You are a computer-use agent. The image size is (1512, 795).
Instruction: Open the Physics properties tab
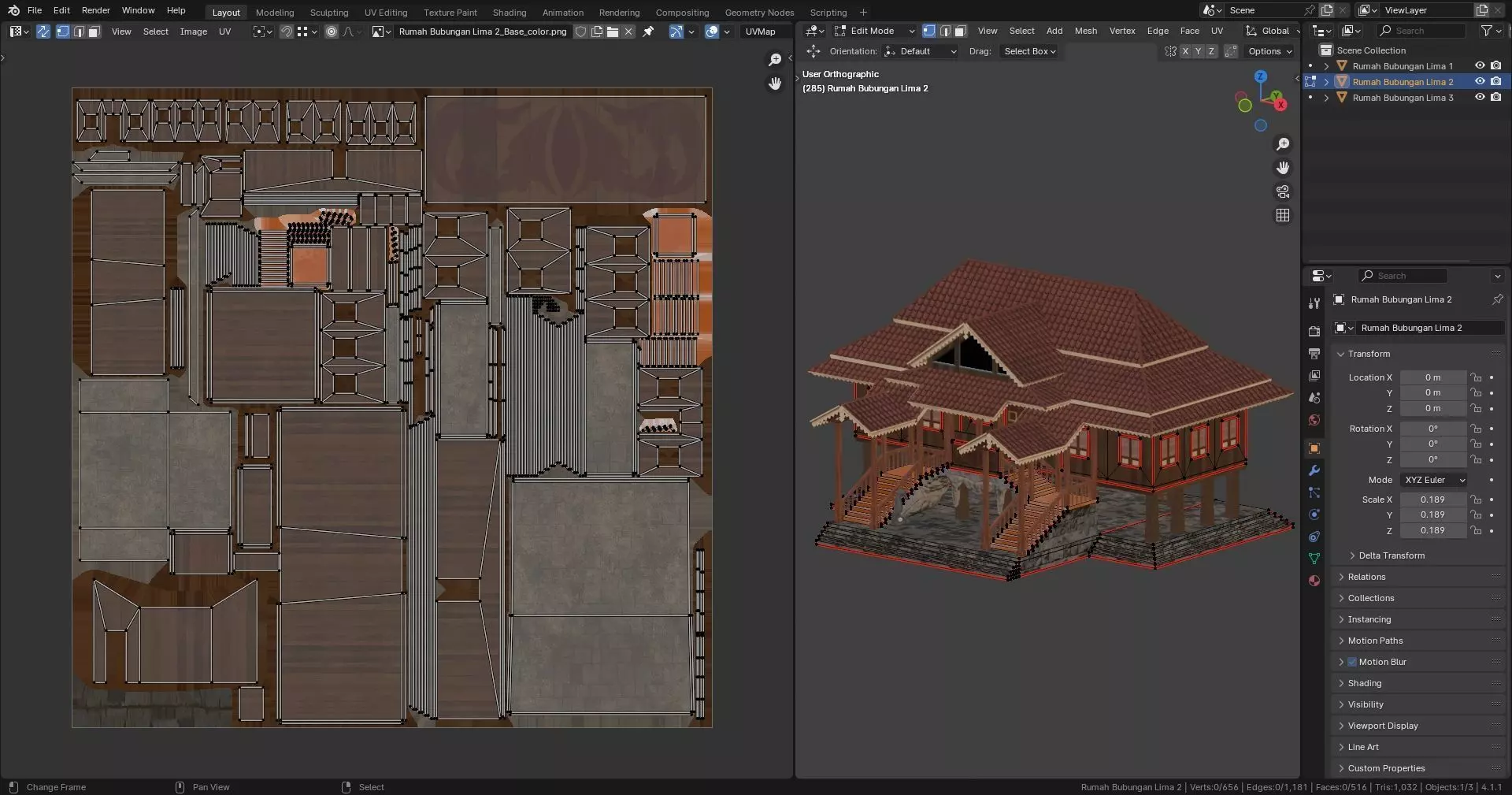[1314, 515]
